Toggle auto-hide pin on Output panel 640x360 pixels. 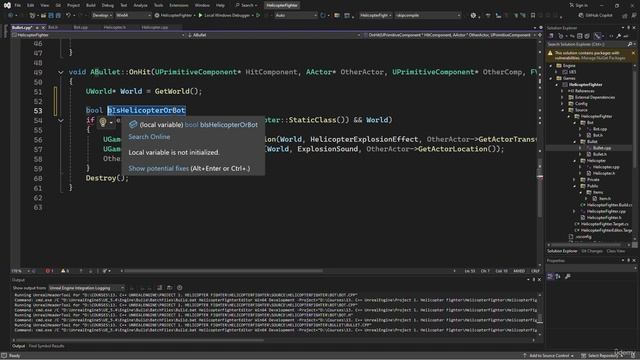[x=533, y=280]
